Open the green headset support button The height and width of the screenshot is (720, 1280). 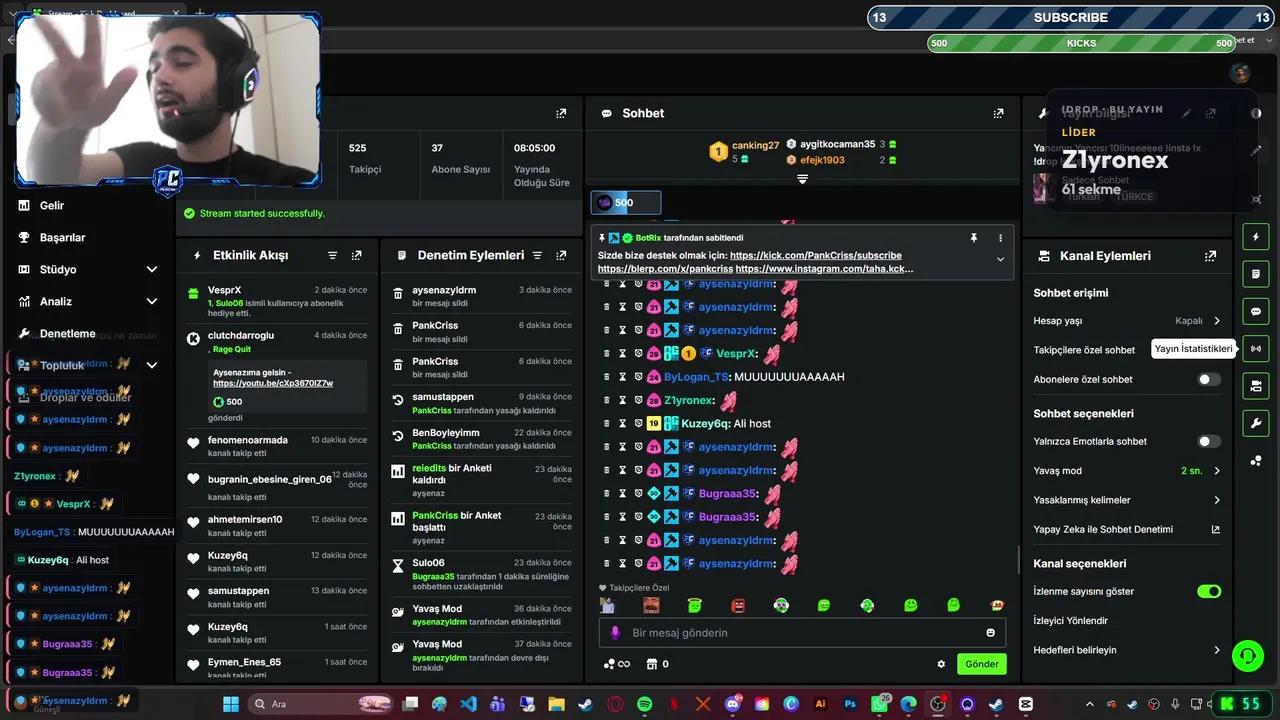1247,656
